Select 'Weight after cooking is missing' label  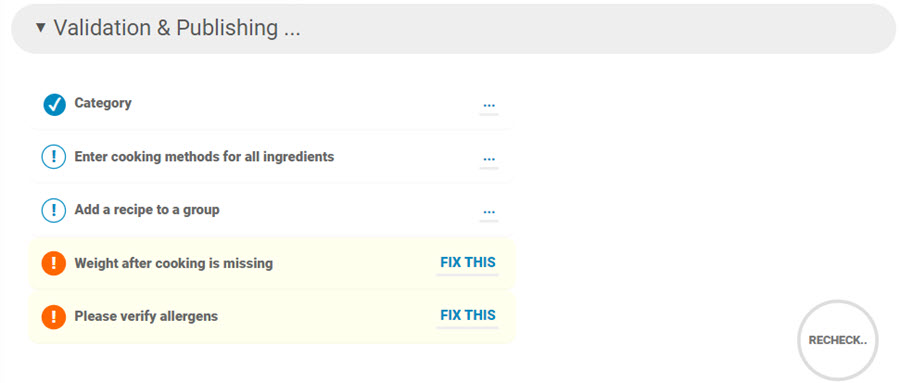point(173,264)
